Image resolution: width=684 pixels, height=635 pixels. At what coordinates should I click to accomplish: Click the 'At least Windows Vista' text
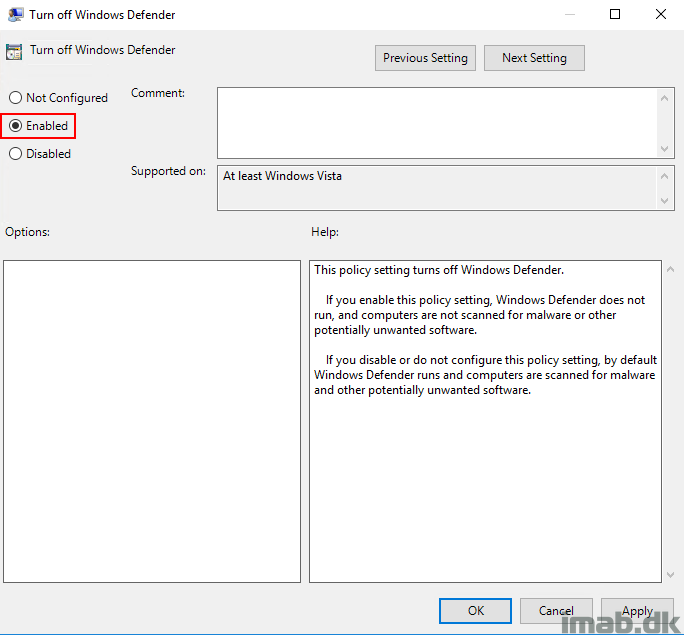(282, 176)
